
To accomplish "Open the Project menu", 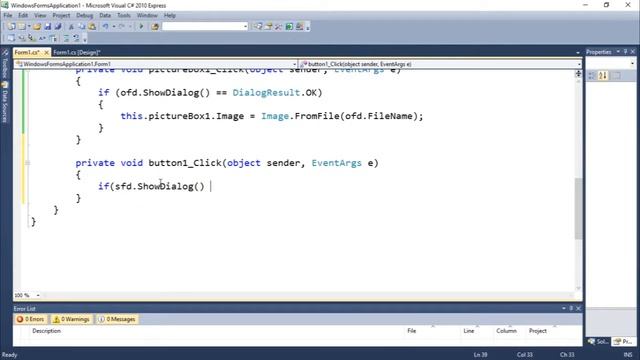I will pos(61,16).
